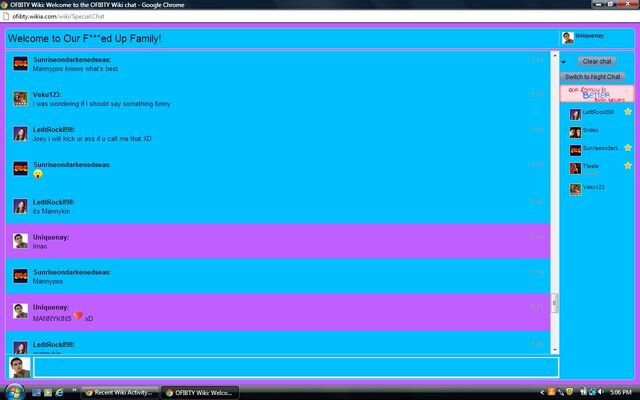
Task: Click Veku123's avatar next to "something funny" message
Action: tap(20, 98)
